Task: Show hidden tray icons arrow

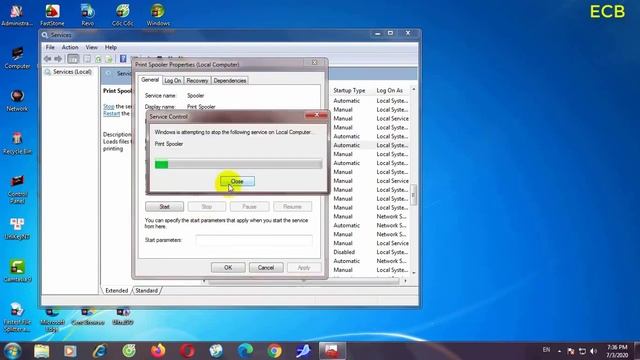Action: (x=559, y=351)
